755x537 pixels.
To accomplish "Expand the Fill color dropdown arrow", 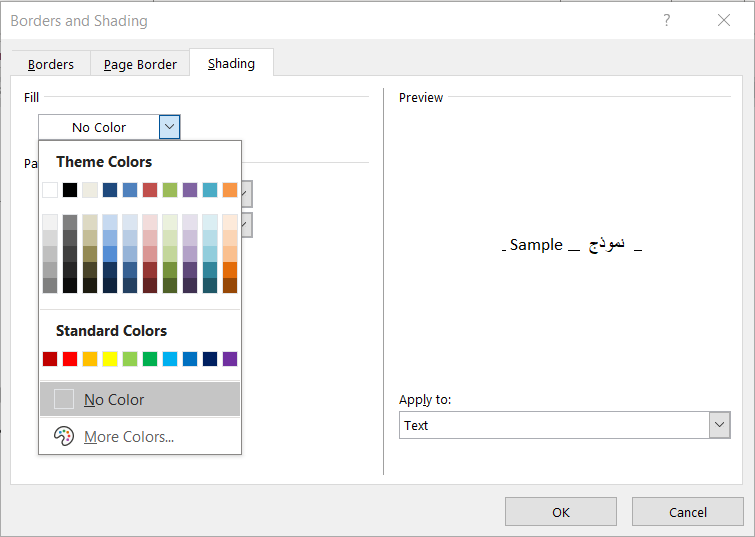I will click(169, 127).
